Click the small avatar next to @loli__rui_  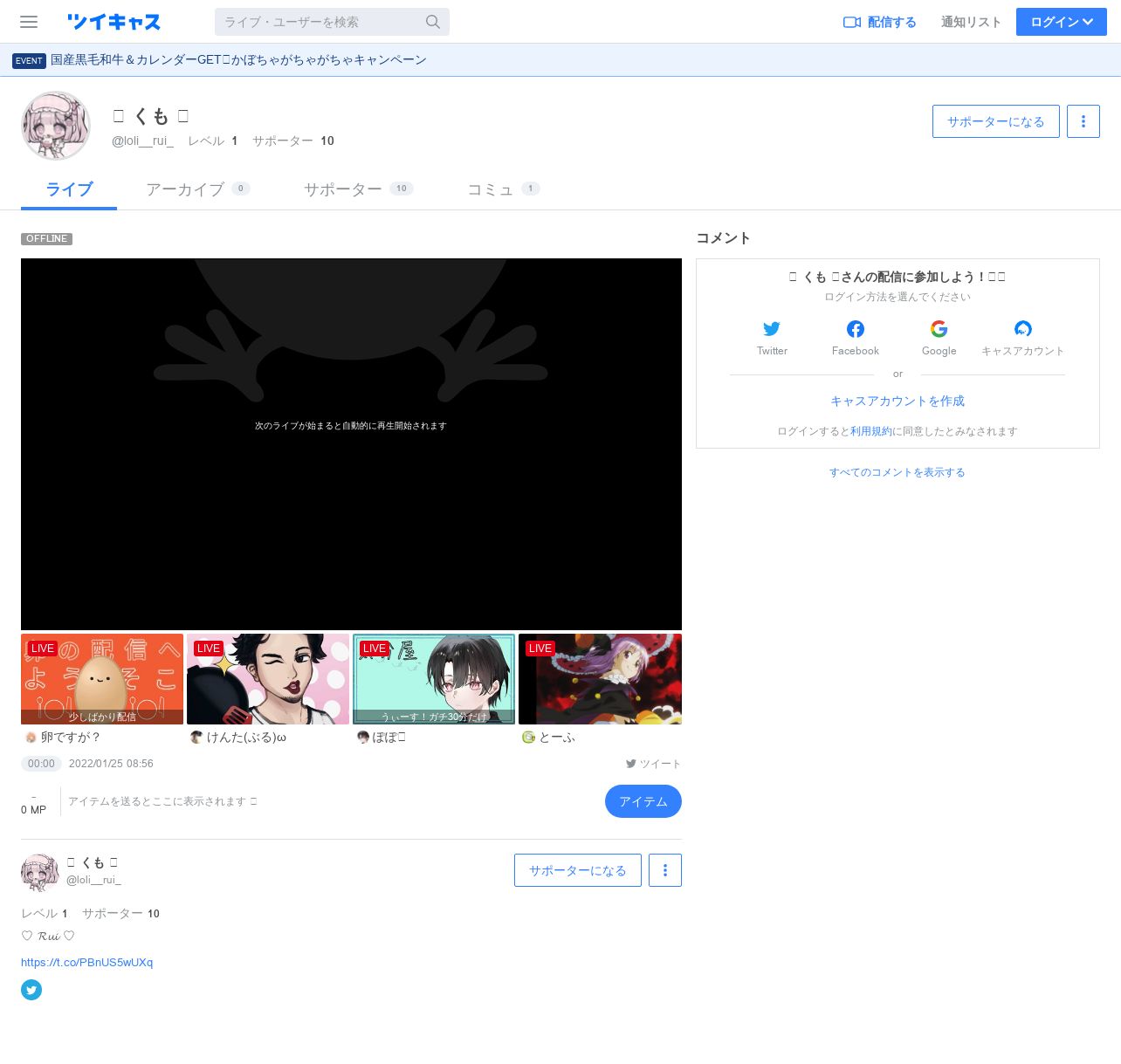pyautogui.click(x=40, y=872)
